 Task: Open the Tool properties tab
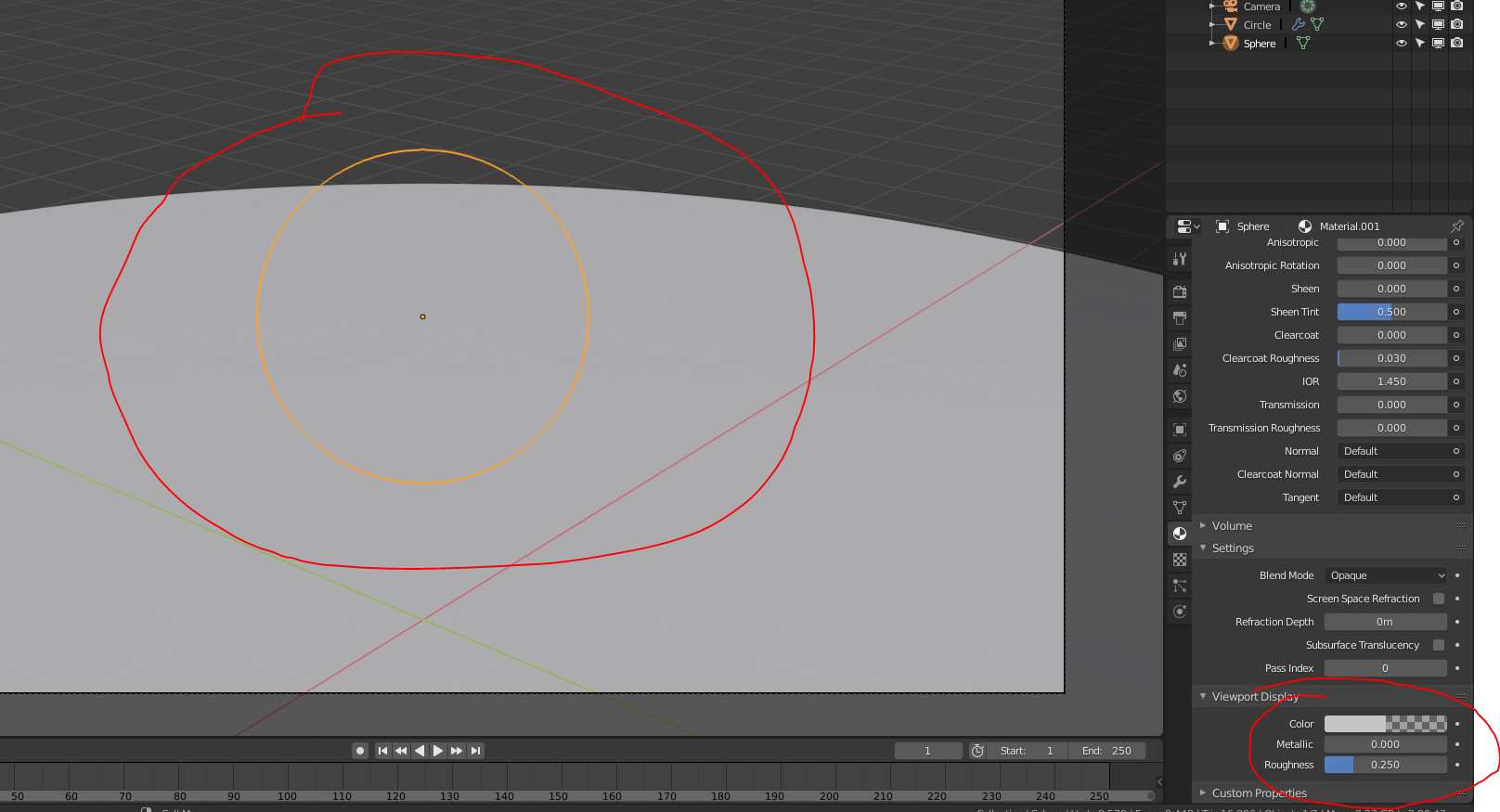tap(1180, 259)
